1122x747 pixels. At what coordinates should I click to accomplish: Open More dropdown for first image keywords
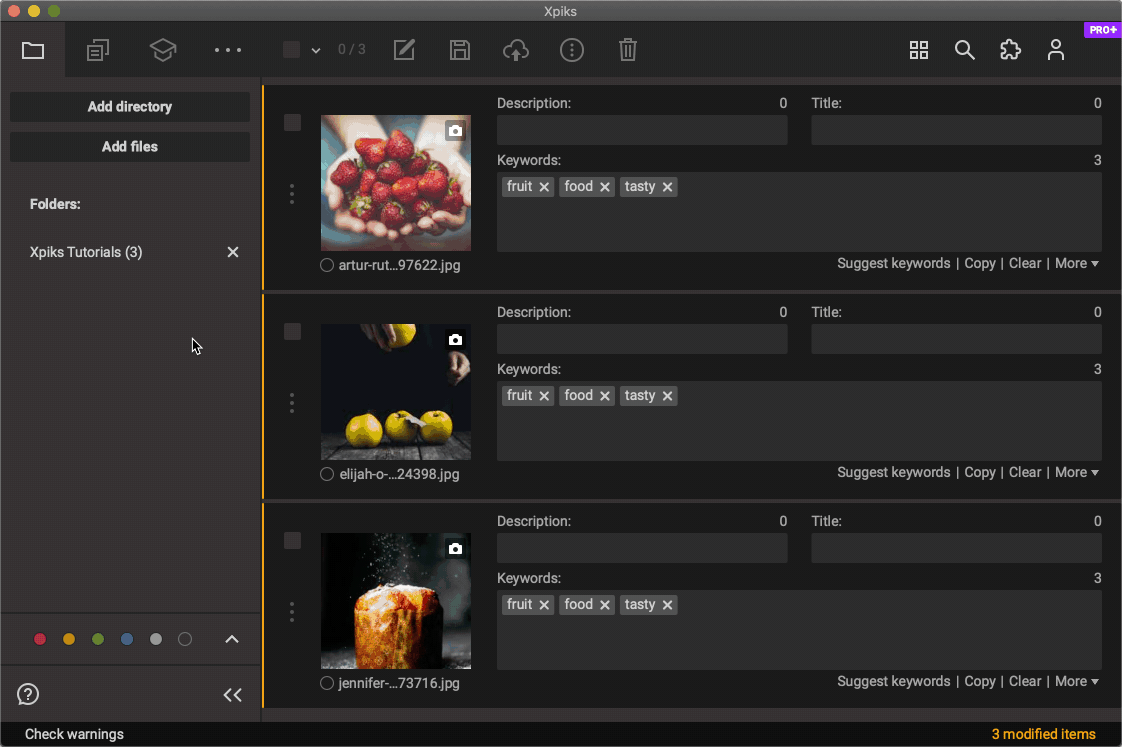click(1076, 263)
